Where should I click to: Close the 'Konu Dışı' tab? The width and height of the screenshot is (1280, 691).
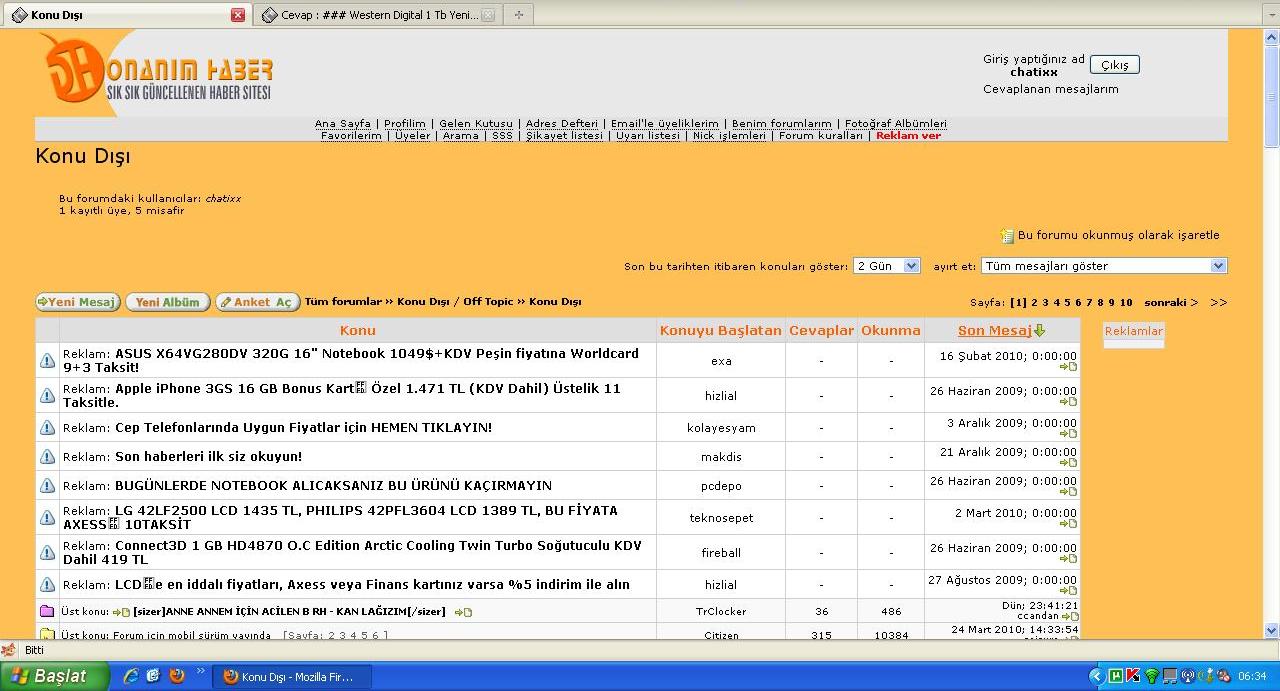coord(237,15)
